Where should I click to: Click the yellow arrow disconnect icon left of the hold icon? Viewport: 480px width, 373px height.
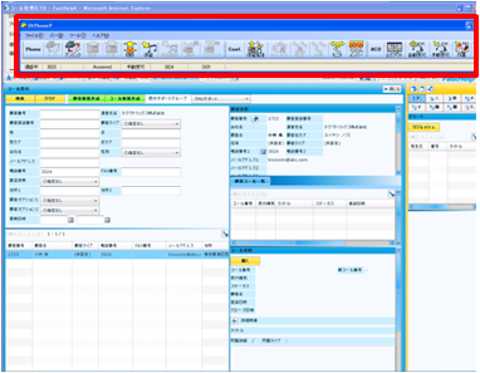tap(130, 49)
